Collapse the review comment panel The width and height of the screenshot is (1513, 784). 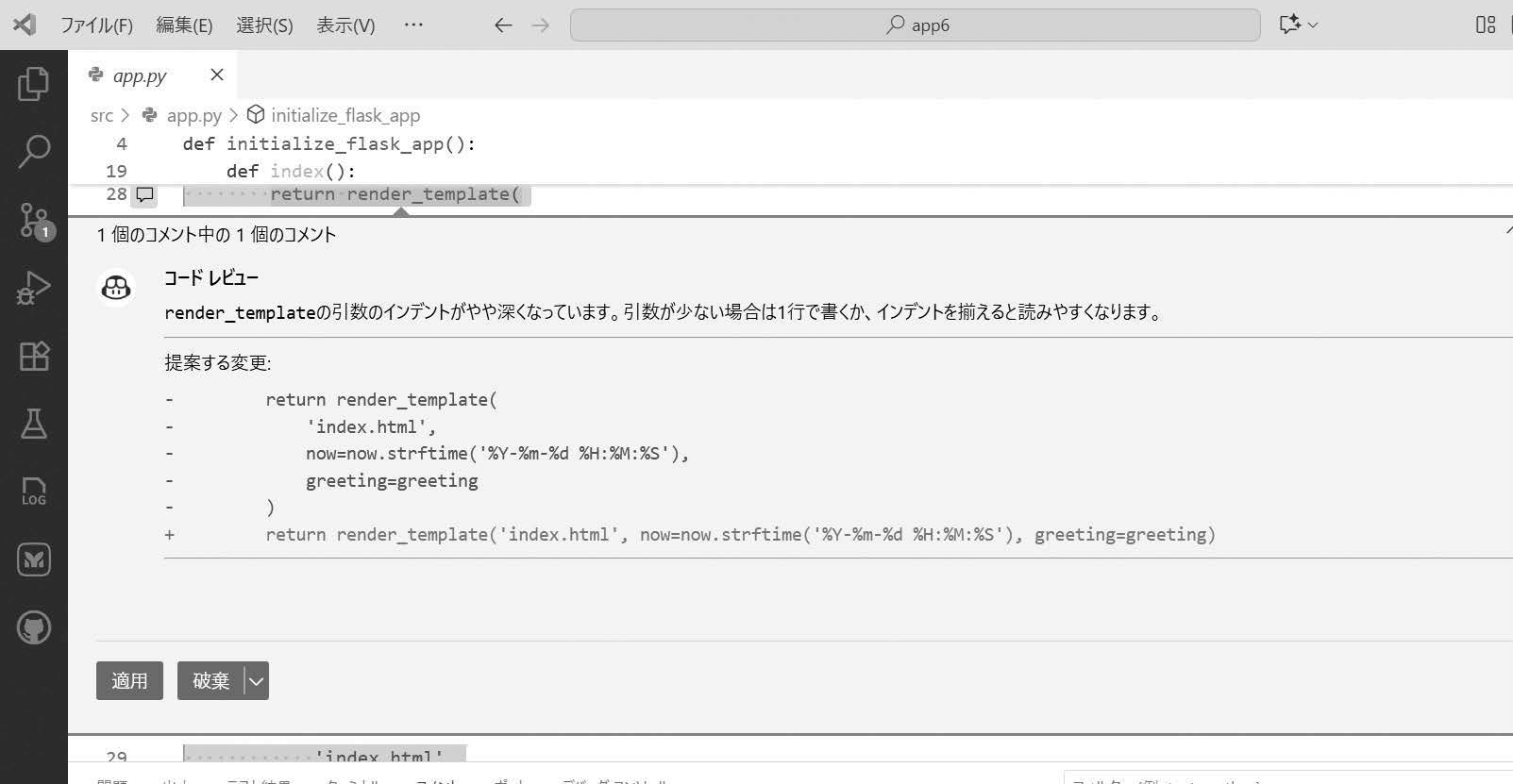tap(1508, 231)
